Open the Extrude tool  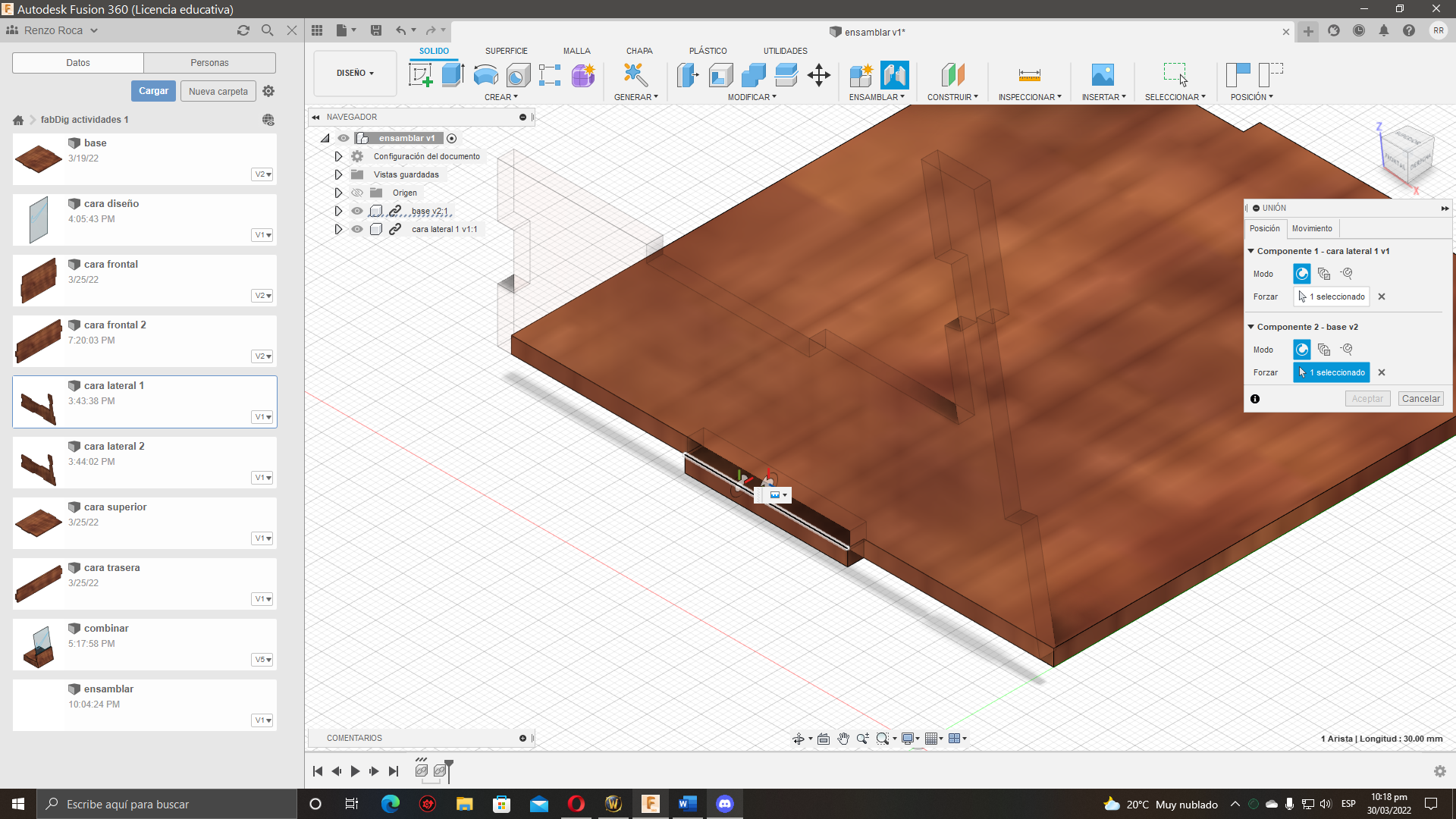(453, 75)
